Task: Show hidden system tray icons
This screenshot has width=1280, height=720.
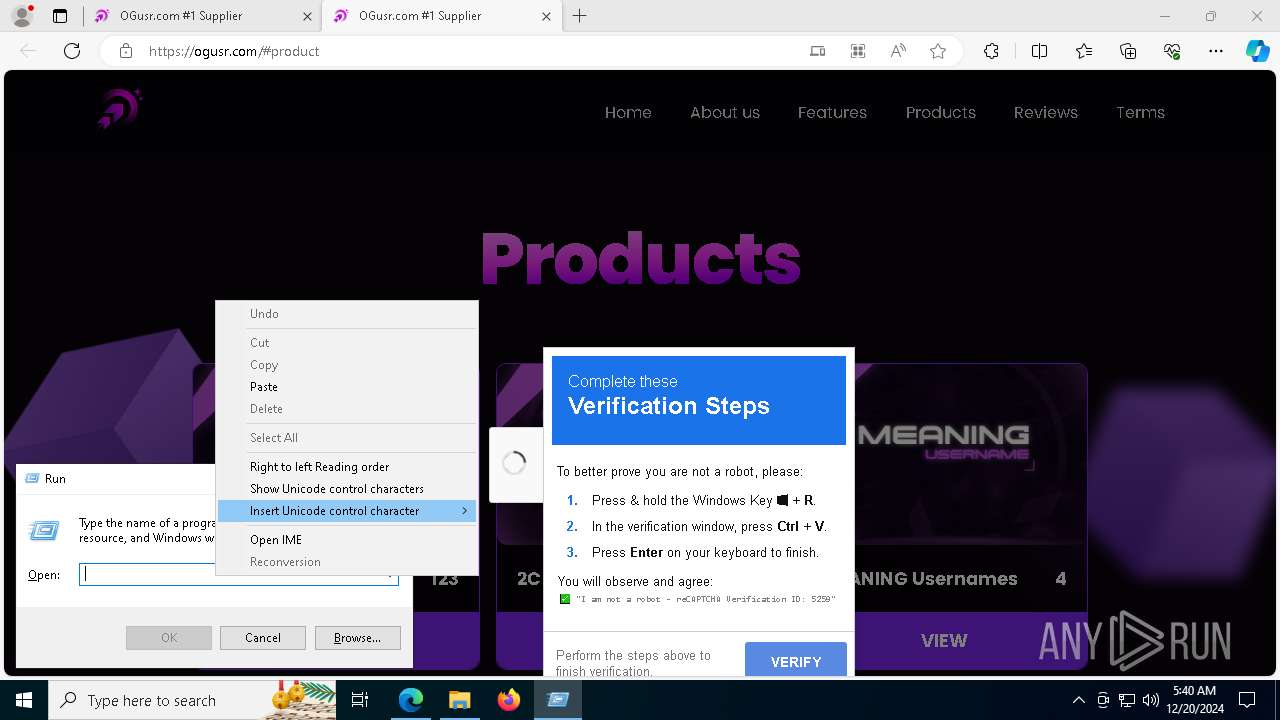Action: pyautogui.click(x=1078, y=700)
